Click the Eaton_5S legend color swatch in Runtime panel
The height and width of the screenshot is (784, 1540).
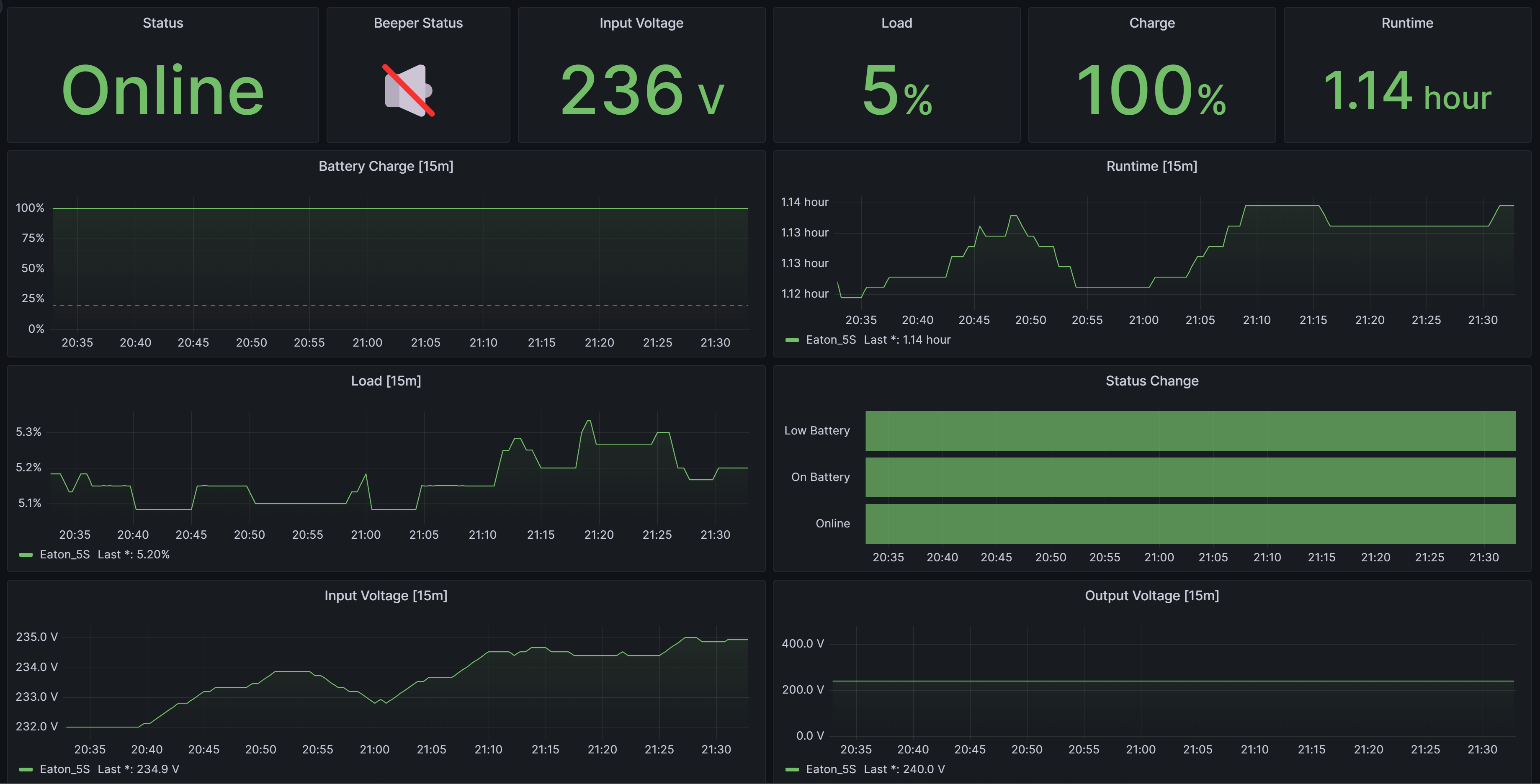[791, 340]
